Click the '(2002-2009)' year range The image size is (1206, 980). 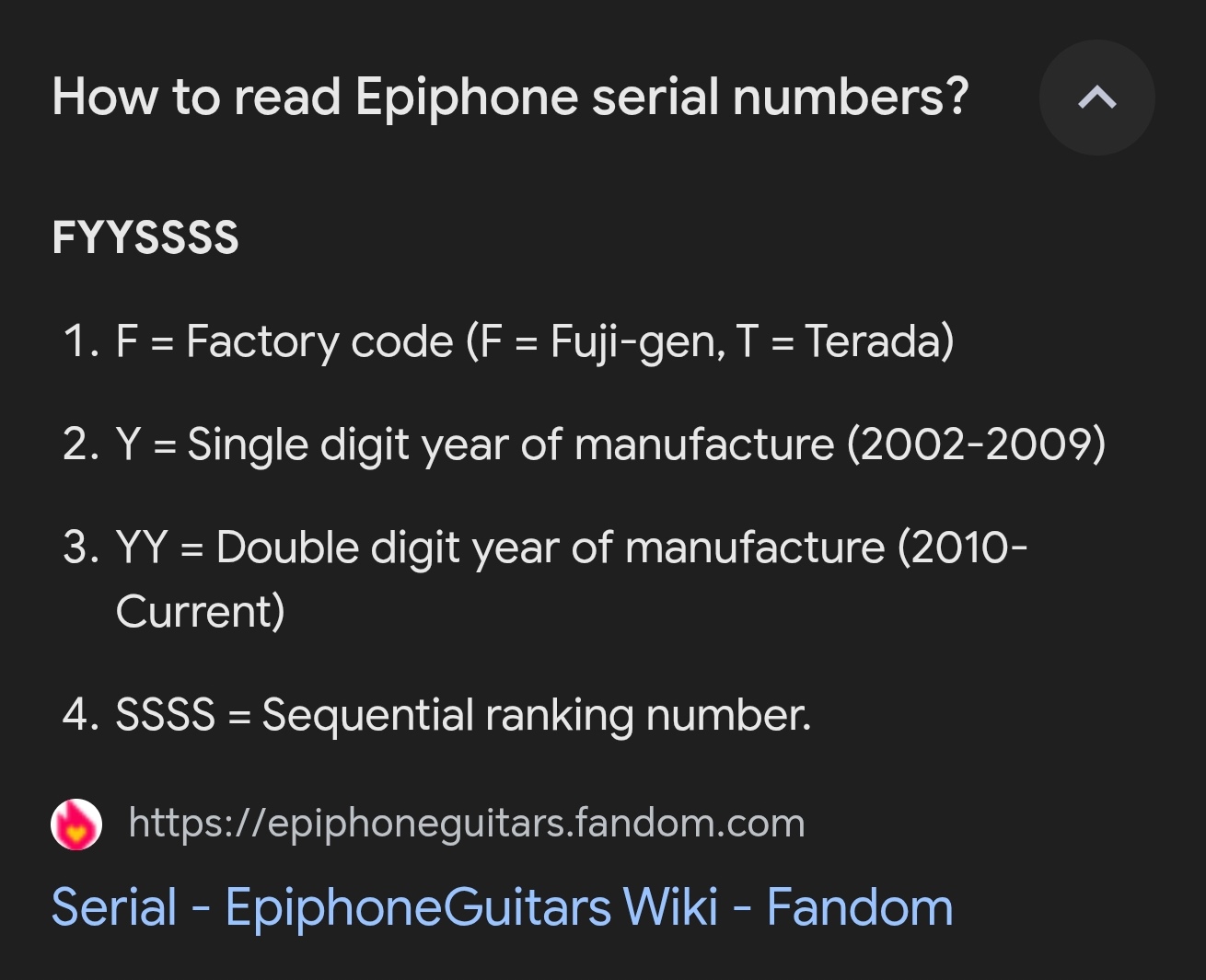(976, 444)
